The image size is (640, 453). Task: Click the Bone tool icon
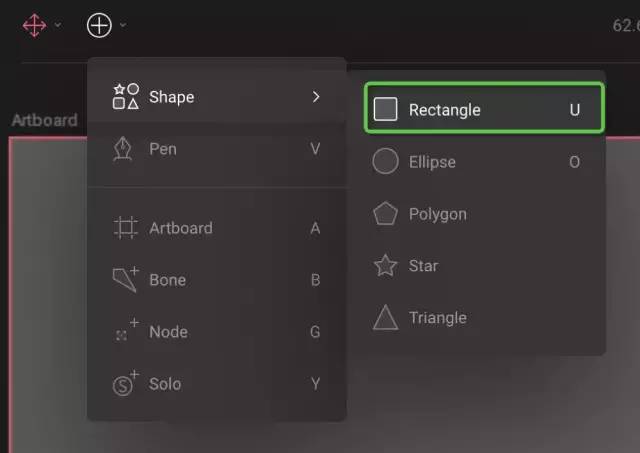126,280
